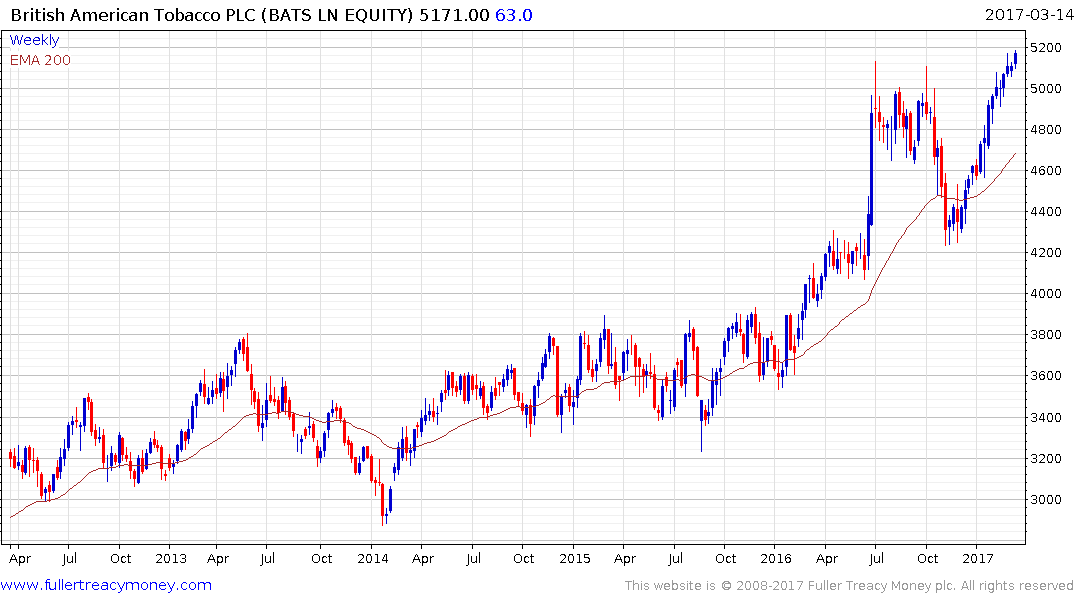Viewport: 1075px width, 600px height.
Task: Click the 4000 price axis label
Action: click(1046, 293)
